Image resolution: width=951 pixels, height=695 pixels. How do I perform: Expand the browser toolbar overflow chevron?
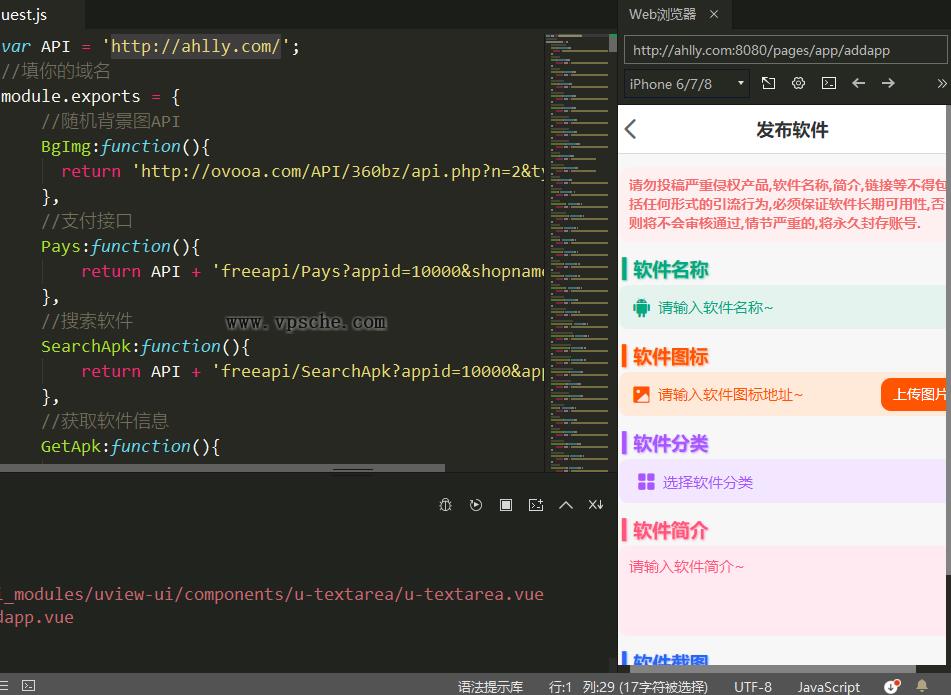click(x=942, y=83)
